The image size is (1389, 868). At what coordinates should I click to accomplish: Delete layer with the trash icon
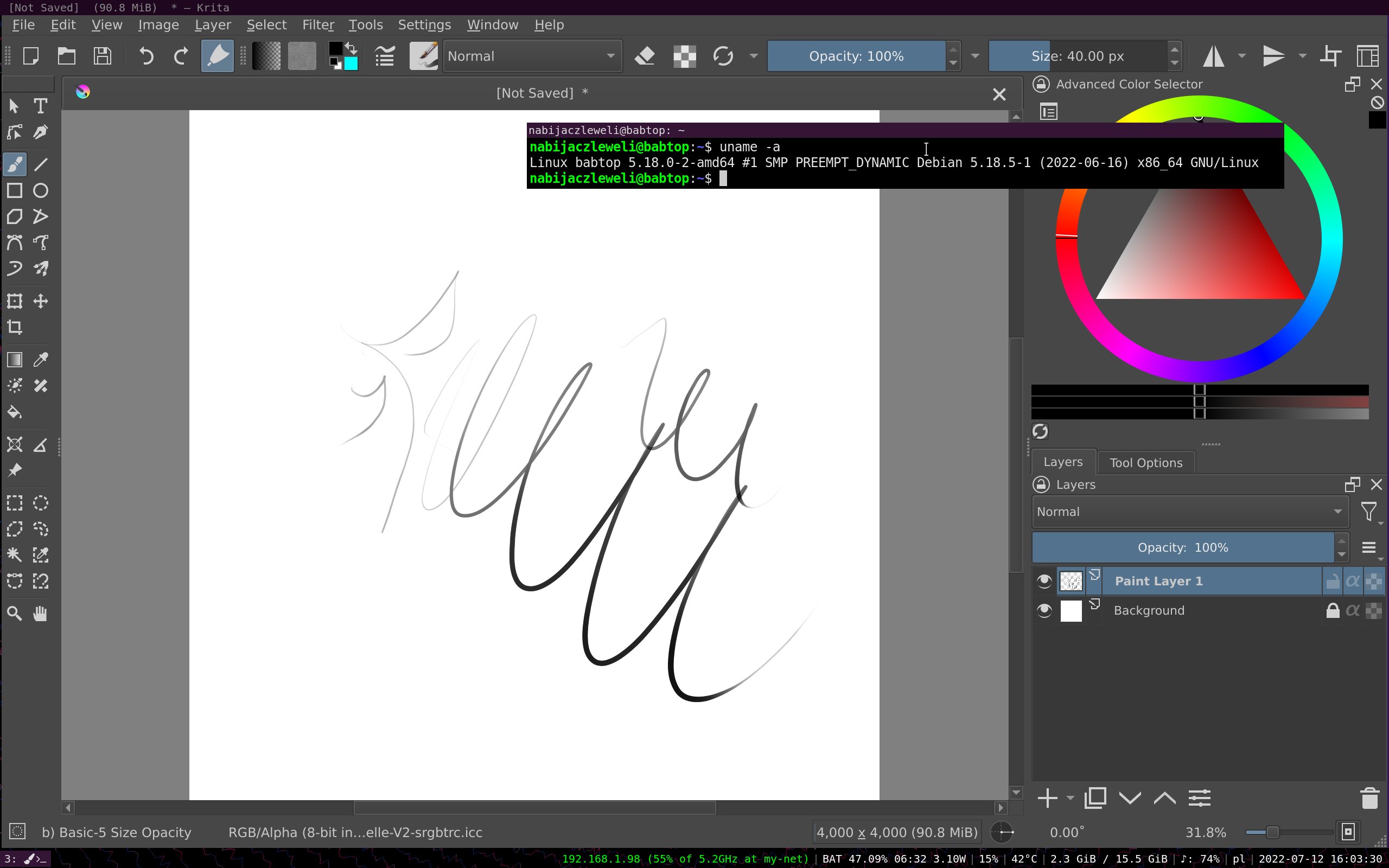[1369, 798]
